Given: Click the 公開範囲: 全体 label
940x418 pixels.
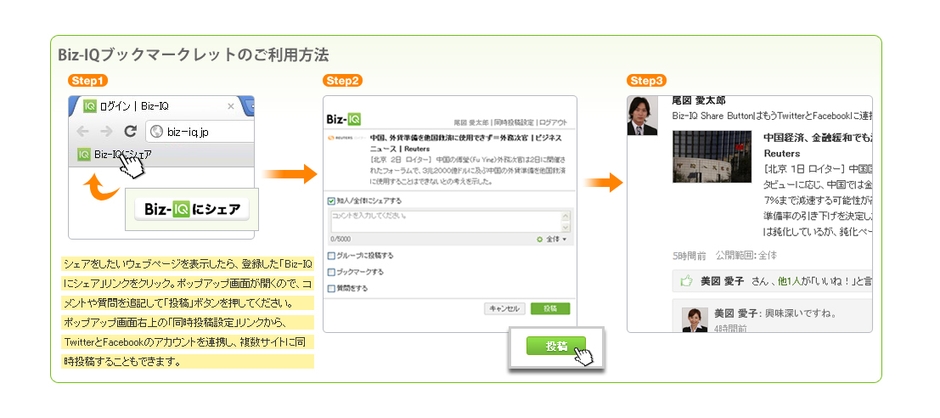Looking at the screenshot, I should (x=746, y=255).
